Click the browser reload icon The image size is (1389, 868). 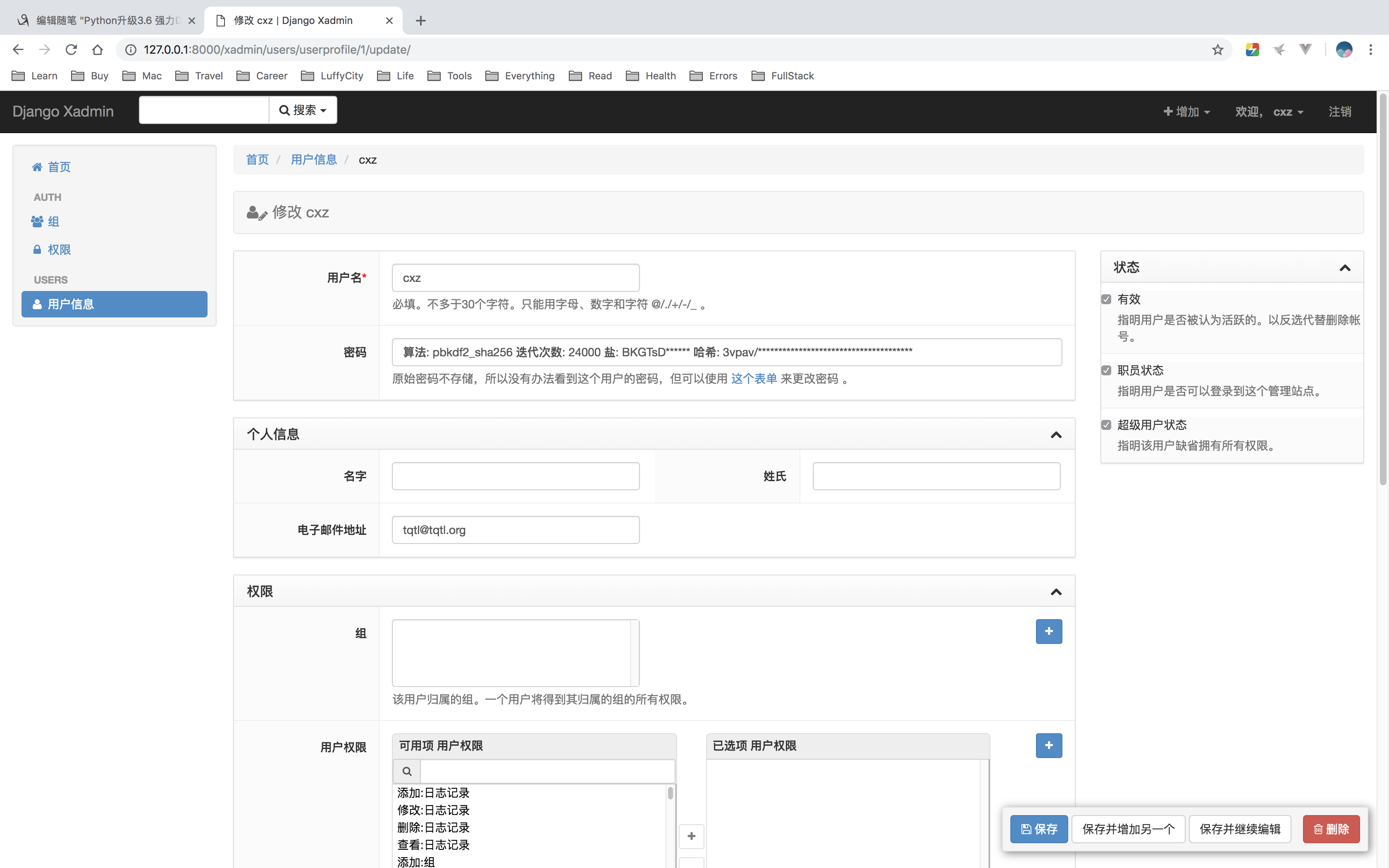(71, 50)
